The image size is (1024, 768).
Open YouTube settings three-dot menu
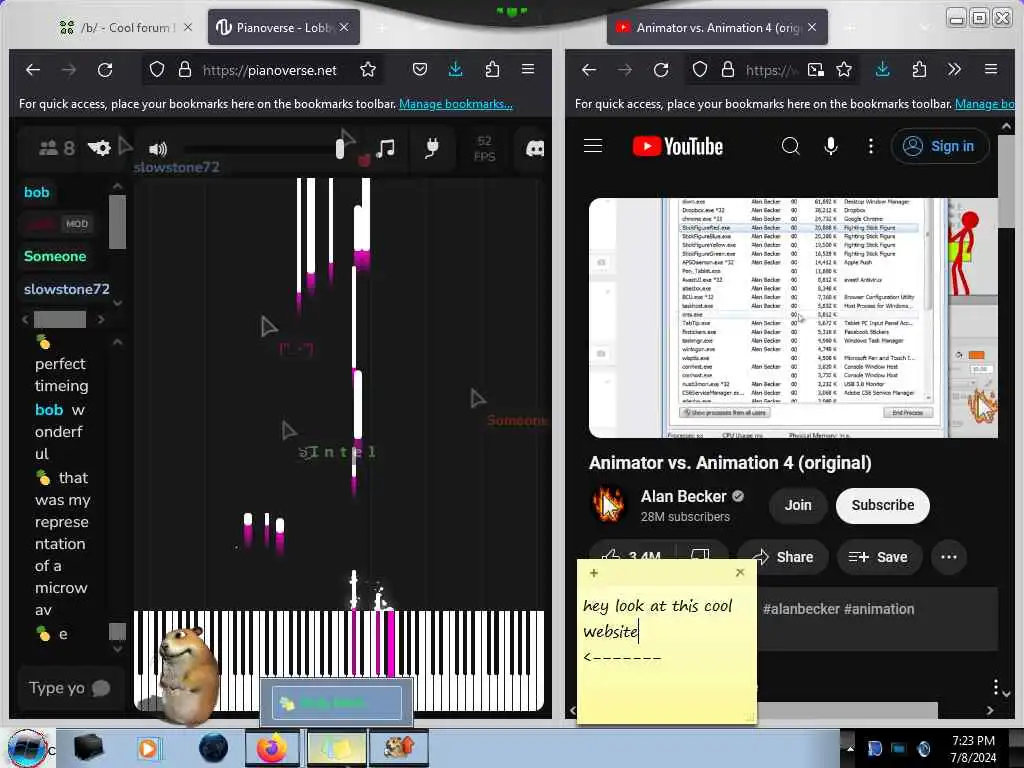coord(871,146)
